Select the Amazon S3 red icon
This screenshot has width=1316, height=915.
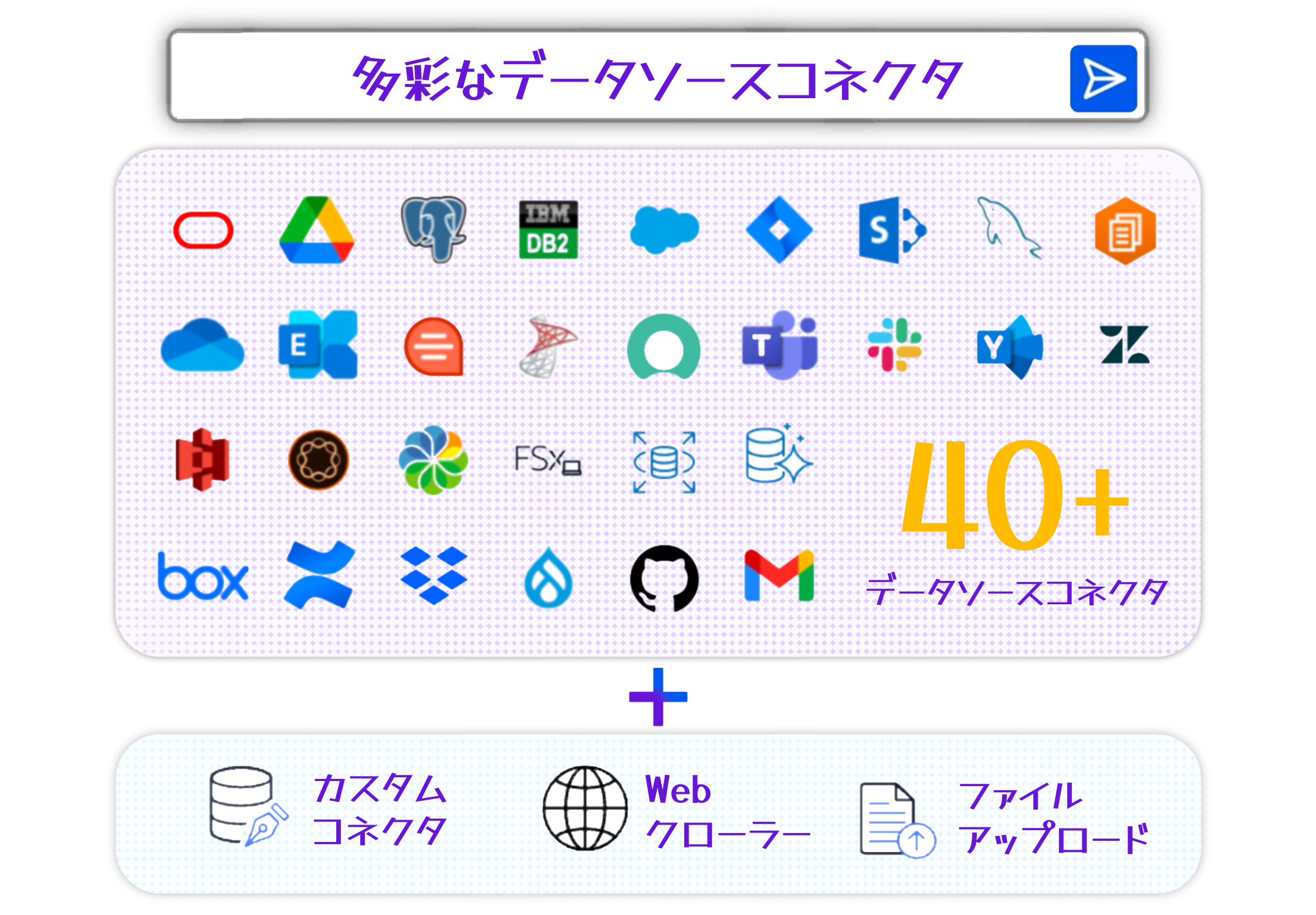point(203,460)
